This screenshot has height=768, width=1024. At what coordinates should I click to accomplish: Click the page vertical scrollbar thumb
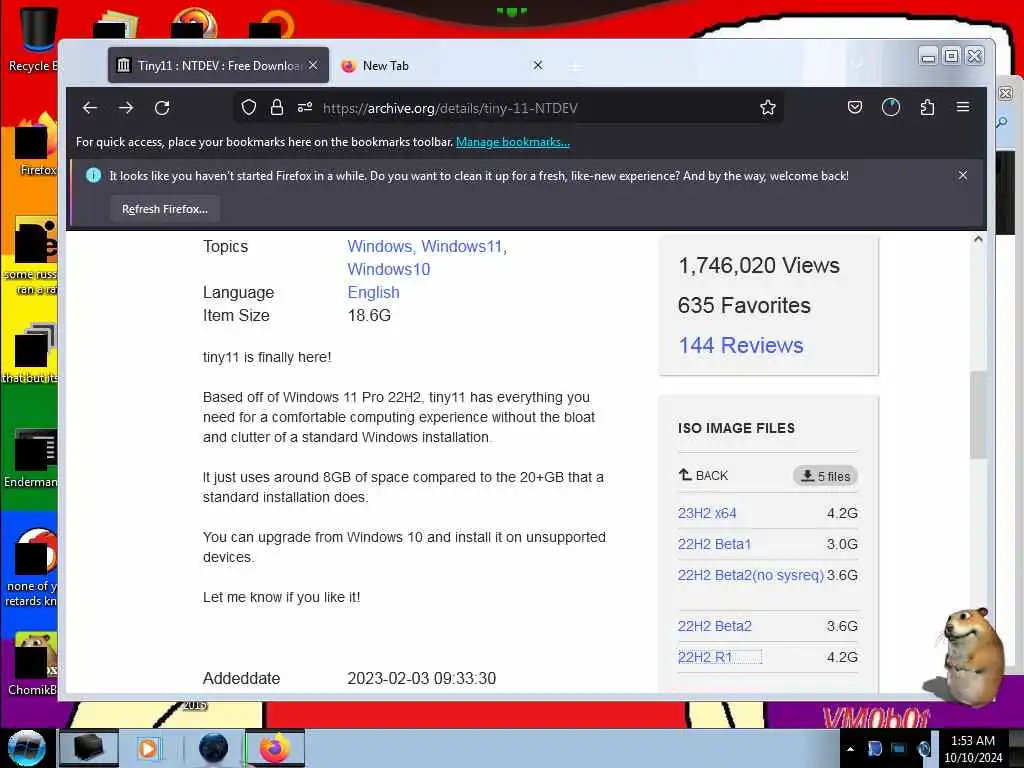978,415
